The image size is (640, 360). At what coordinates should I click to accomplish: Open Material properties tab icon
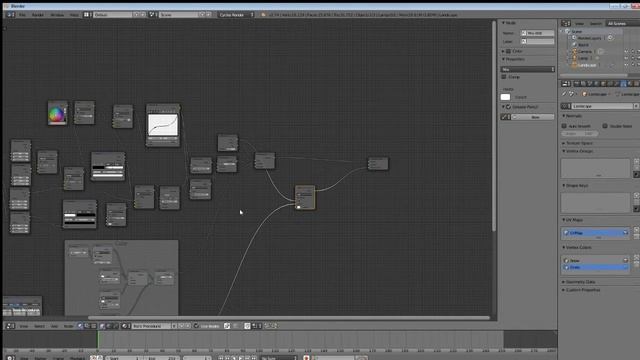pos(630,84)
